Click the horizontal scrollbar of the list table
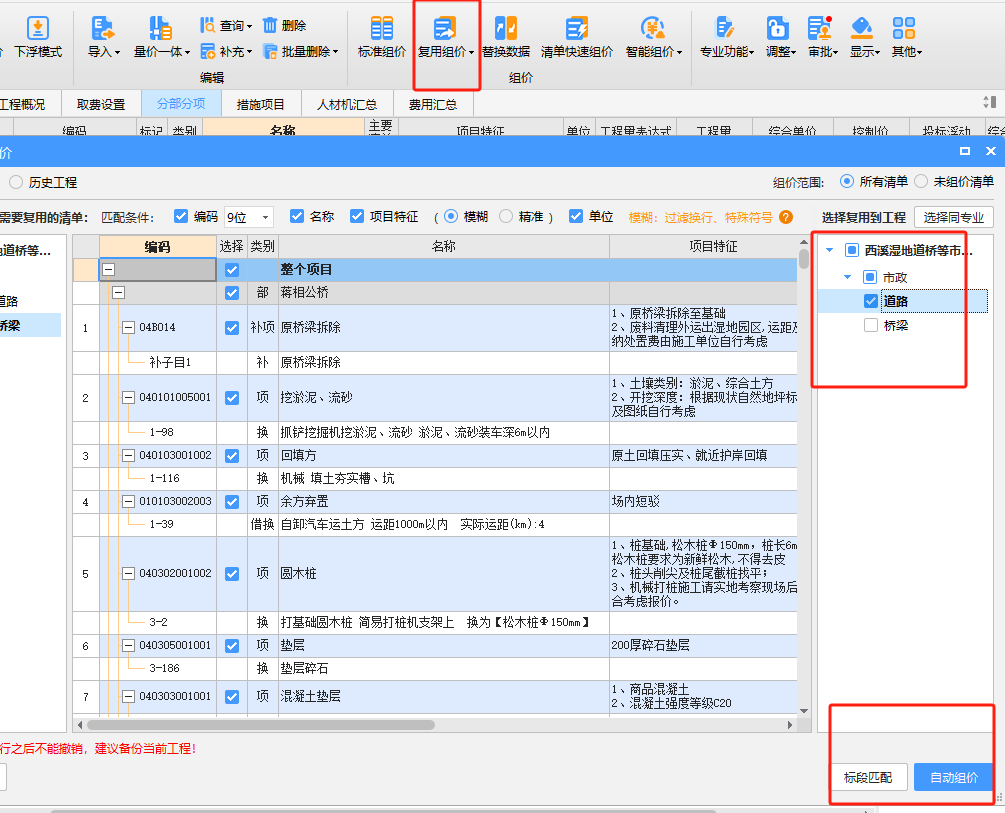This screenshot has width=1005, height=813. tap(261, 725)
